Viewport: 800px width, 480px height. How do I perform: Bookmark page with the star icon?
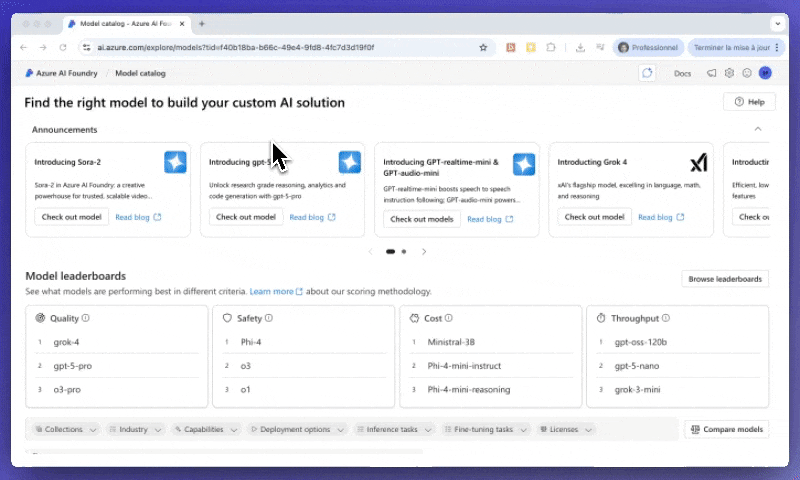(x=483, y=47)
